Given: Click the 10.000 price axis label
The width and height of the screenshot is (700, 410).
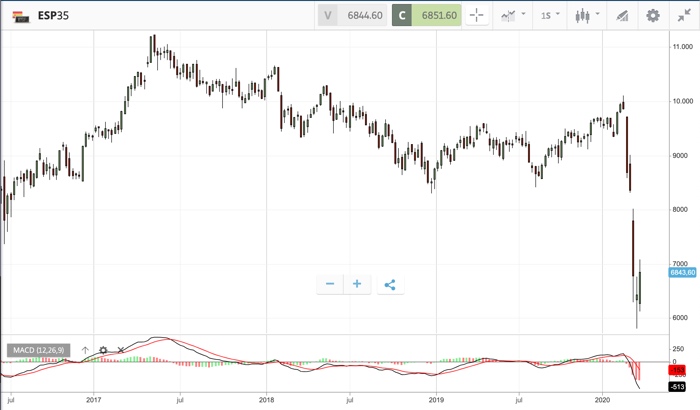Looking at the screenshot, I should (682, 101).
